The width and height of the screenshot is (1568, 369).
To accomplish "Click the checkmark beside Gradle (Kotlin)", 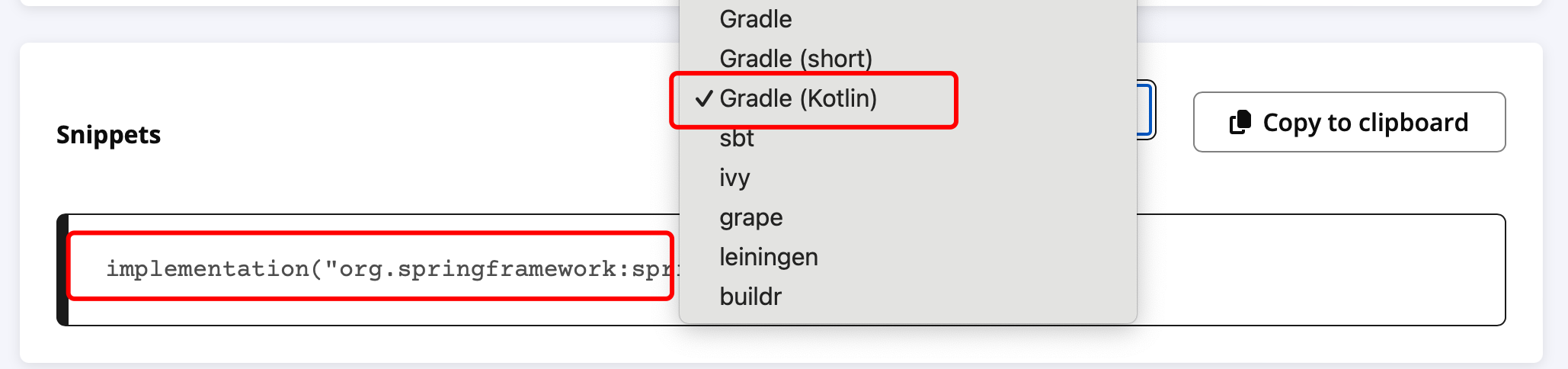I will (704, 98).
